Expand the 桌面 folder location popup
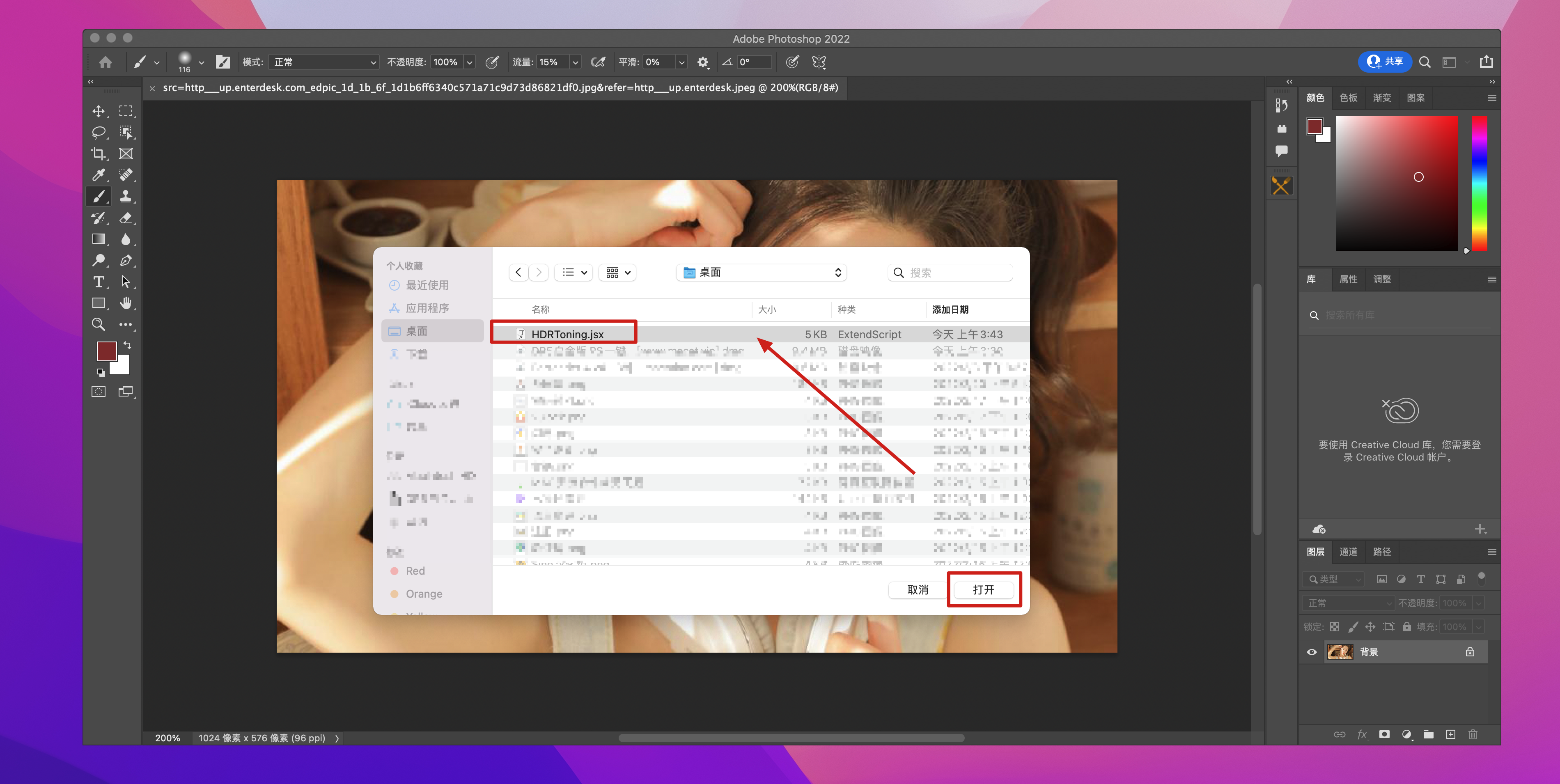This screenshot has height=784, width=1560. [761, 273]
